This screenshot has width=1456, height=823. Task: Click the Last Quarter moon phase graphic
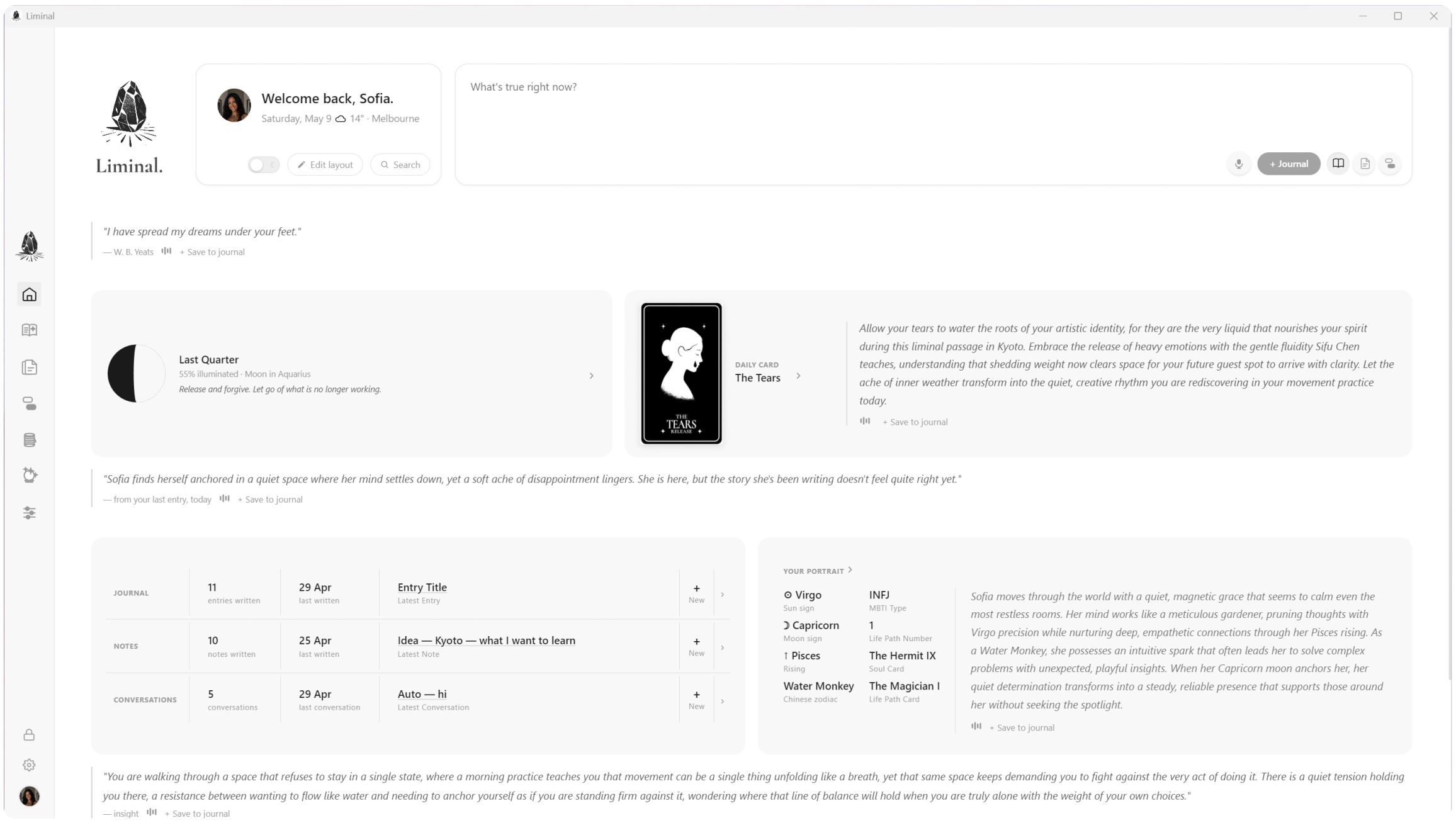pos(136,373)
